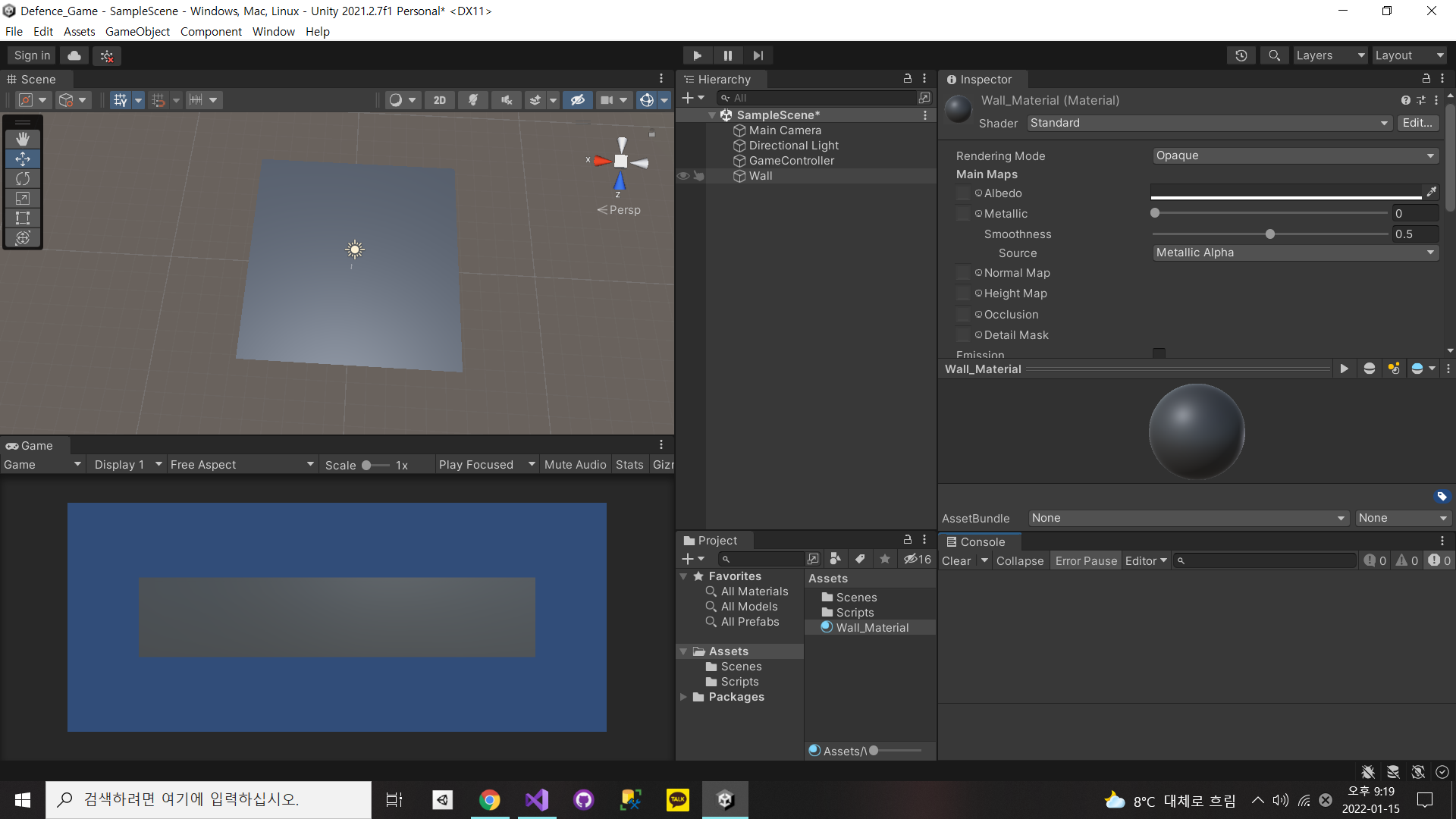Open Chrome from taskbar

point(490,800)
